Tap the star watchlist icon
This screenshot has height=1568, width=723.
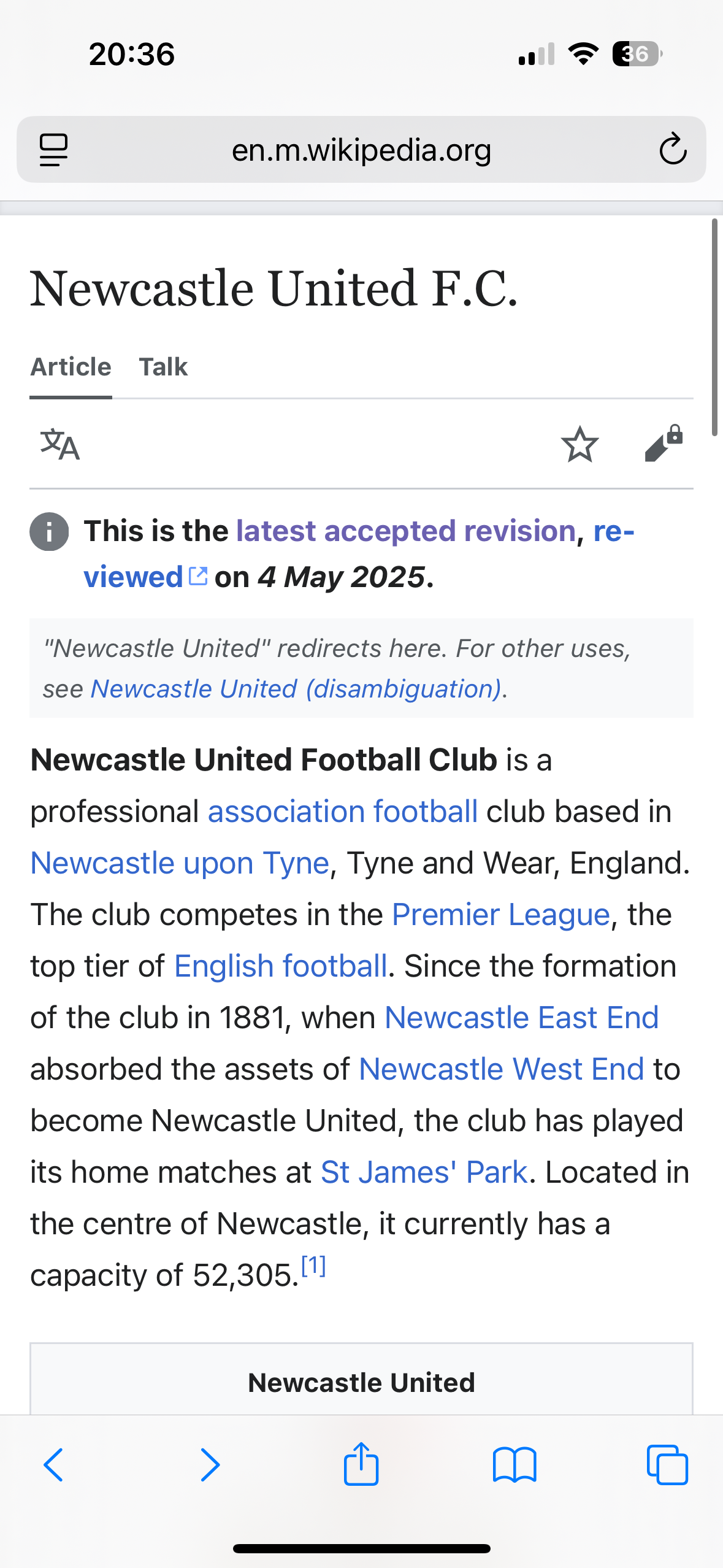580,444
